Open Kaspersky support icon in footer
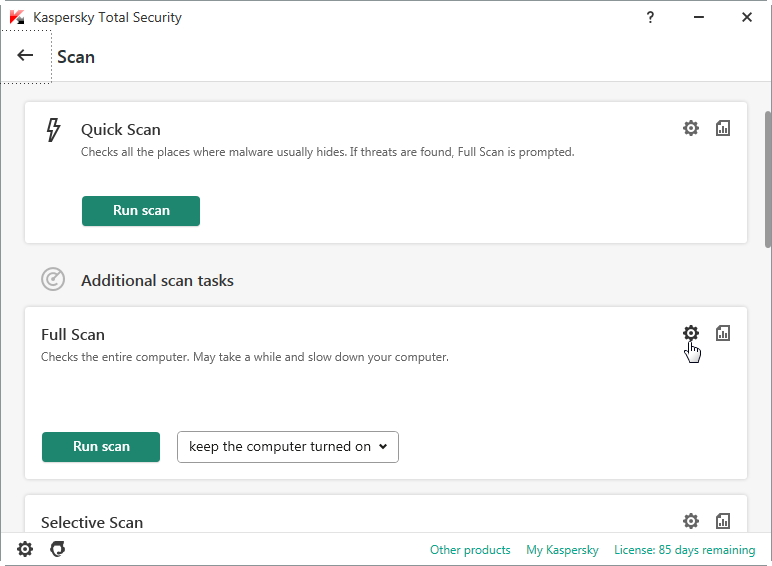The width and height of the screenshot is (772, 566). (58, 549)
